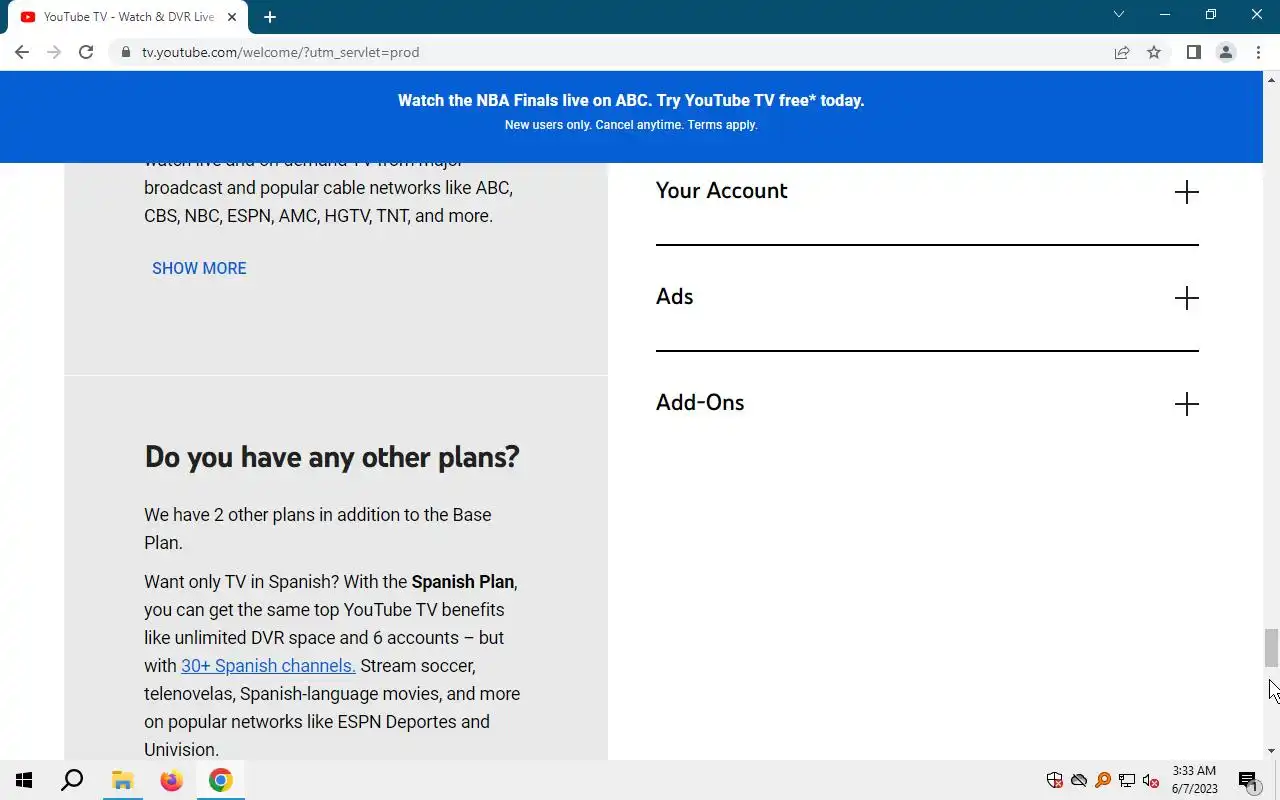The width and height of the screenshot is (1280, 800).
Task: Click the page vertical scrollbar thumb
Action: click(1271, 648)
